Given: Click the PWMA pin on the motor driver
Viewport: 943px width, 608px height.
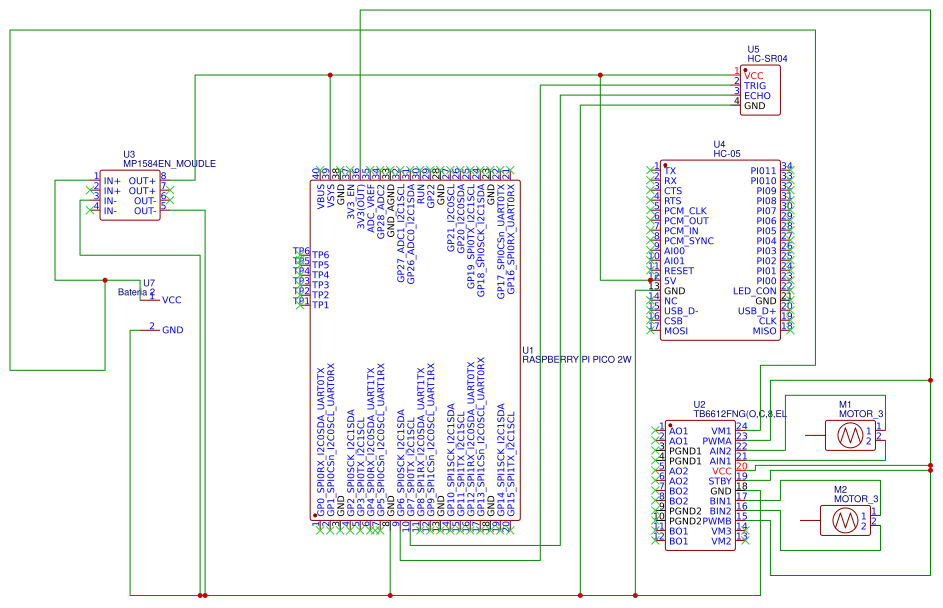Looking at the screenshot, I should coord(716,440).
